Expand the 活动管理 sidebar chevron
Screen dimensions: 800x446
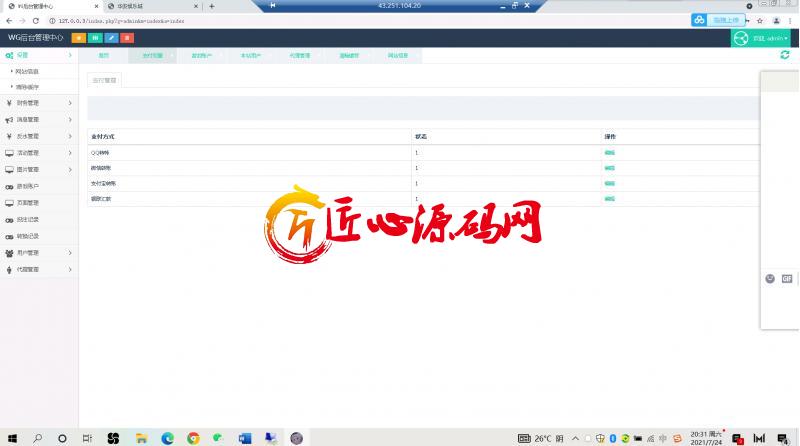(70, 153)
